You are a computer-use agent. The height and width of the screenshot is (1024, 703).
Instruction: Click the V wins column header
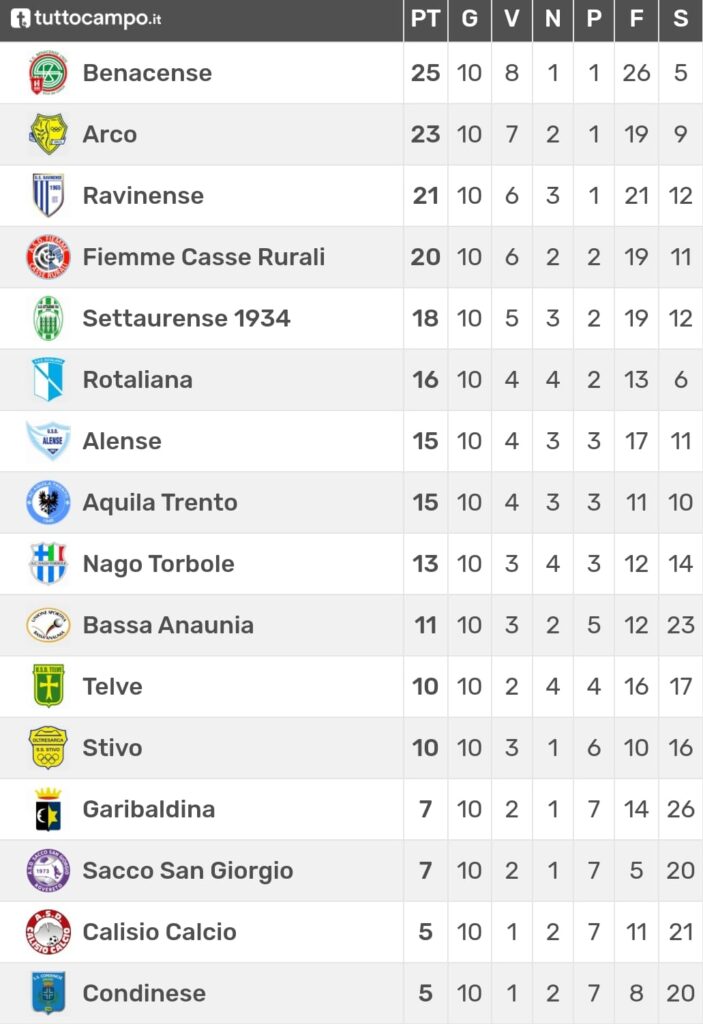pyautogui.click(x=512, y=19)
